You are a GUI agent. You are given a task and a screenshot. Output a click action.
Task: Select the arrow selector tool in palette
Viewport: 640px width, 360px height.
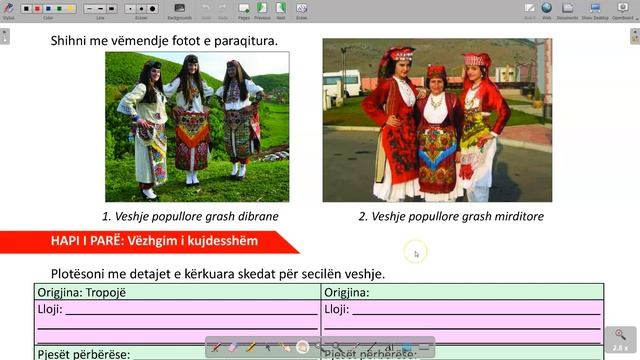click(268, 347)
